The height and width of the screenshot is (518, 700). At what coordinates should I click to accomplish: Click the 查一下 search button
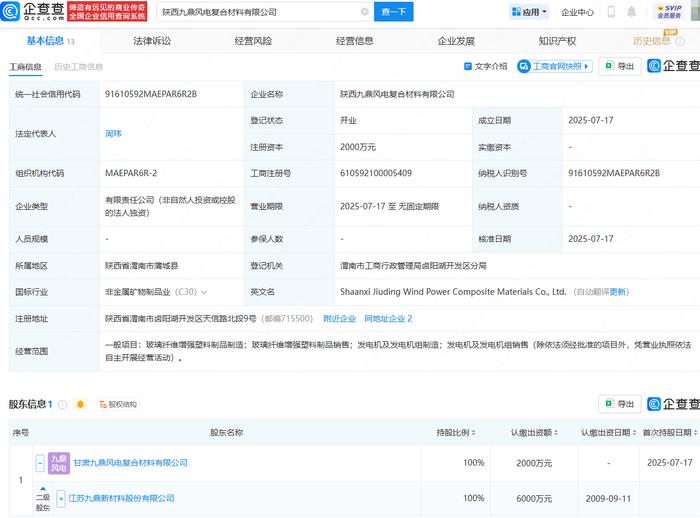[393, 12]
